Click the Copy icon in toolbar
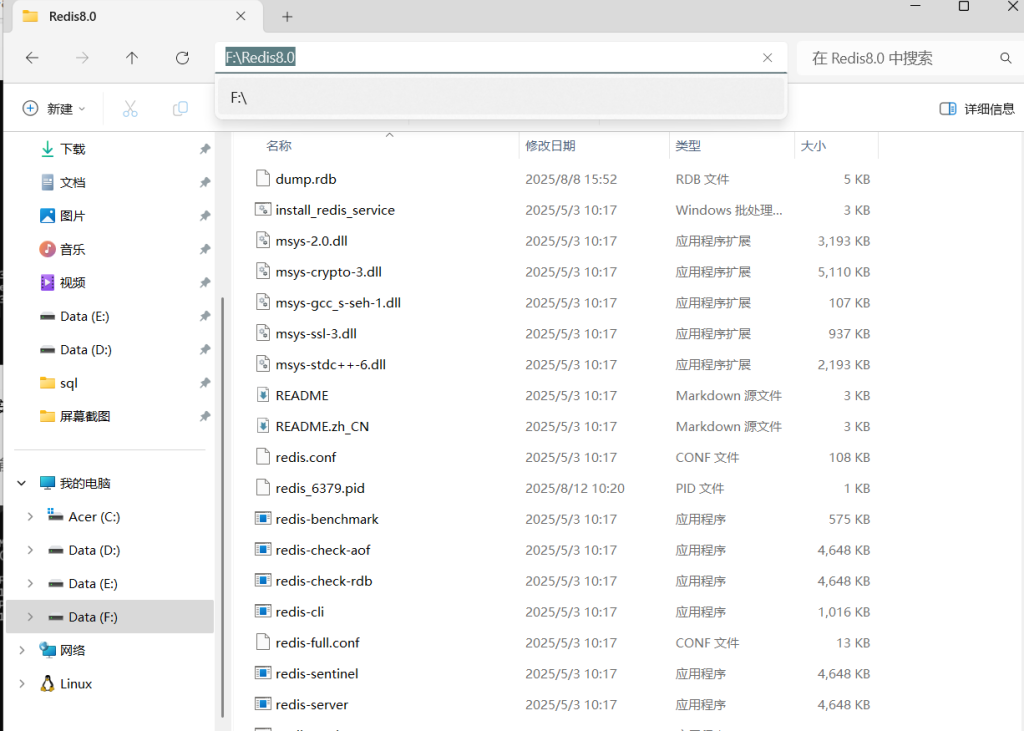This screenshot has width=1024, height=731. tap(180, 109)
